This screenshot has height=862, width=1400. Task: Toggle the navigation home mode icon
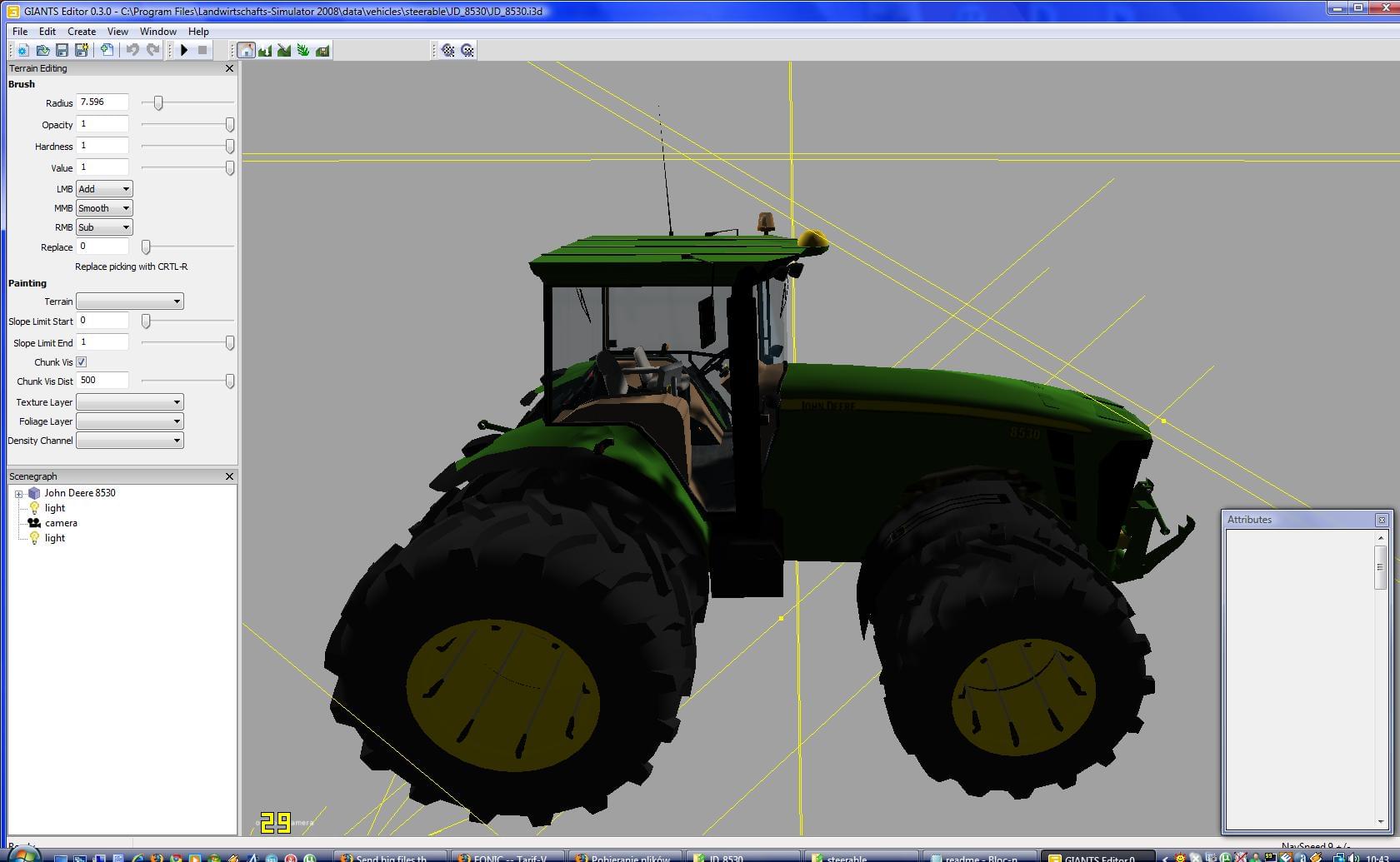246,51
